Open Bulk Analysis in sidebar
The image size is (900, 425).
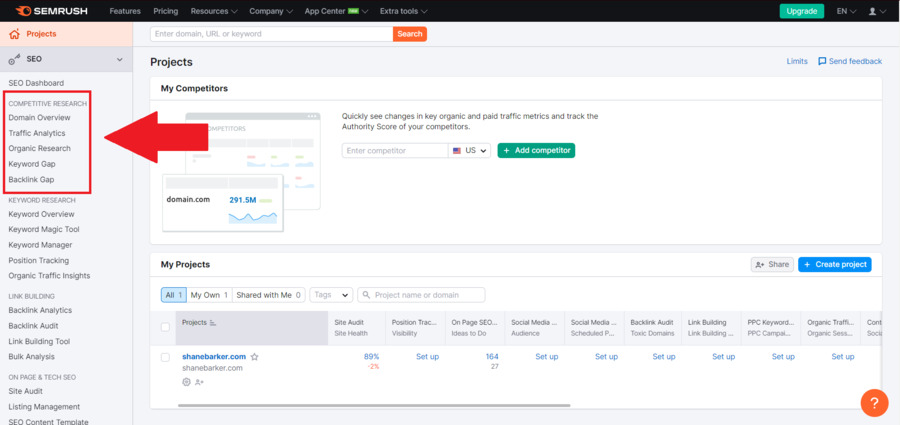pos(32,357)
